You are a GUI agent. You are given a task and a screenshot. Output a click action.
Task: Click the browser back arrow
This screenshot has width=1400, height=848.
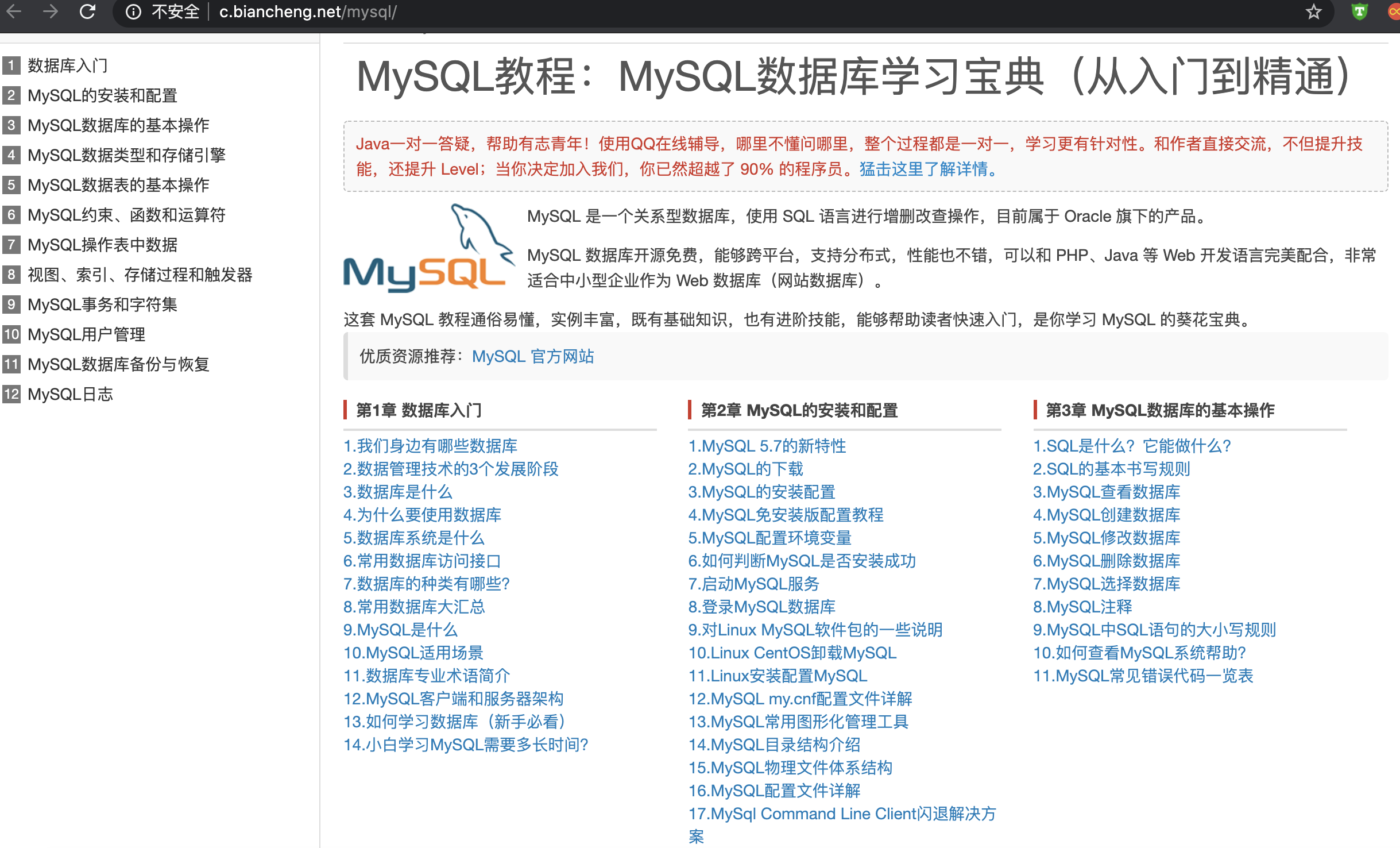(14, 11)
